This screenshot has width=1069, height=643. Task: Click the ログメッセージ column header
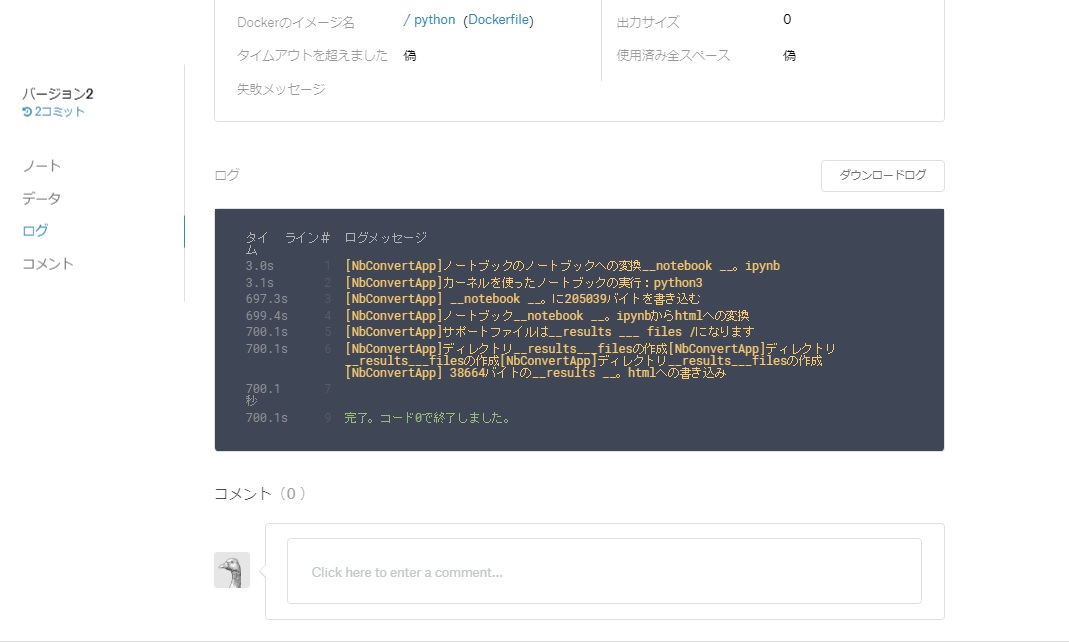[384, 237]
